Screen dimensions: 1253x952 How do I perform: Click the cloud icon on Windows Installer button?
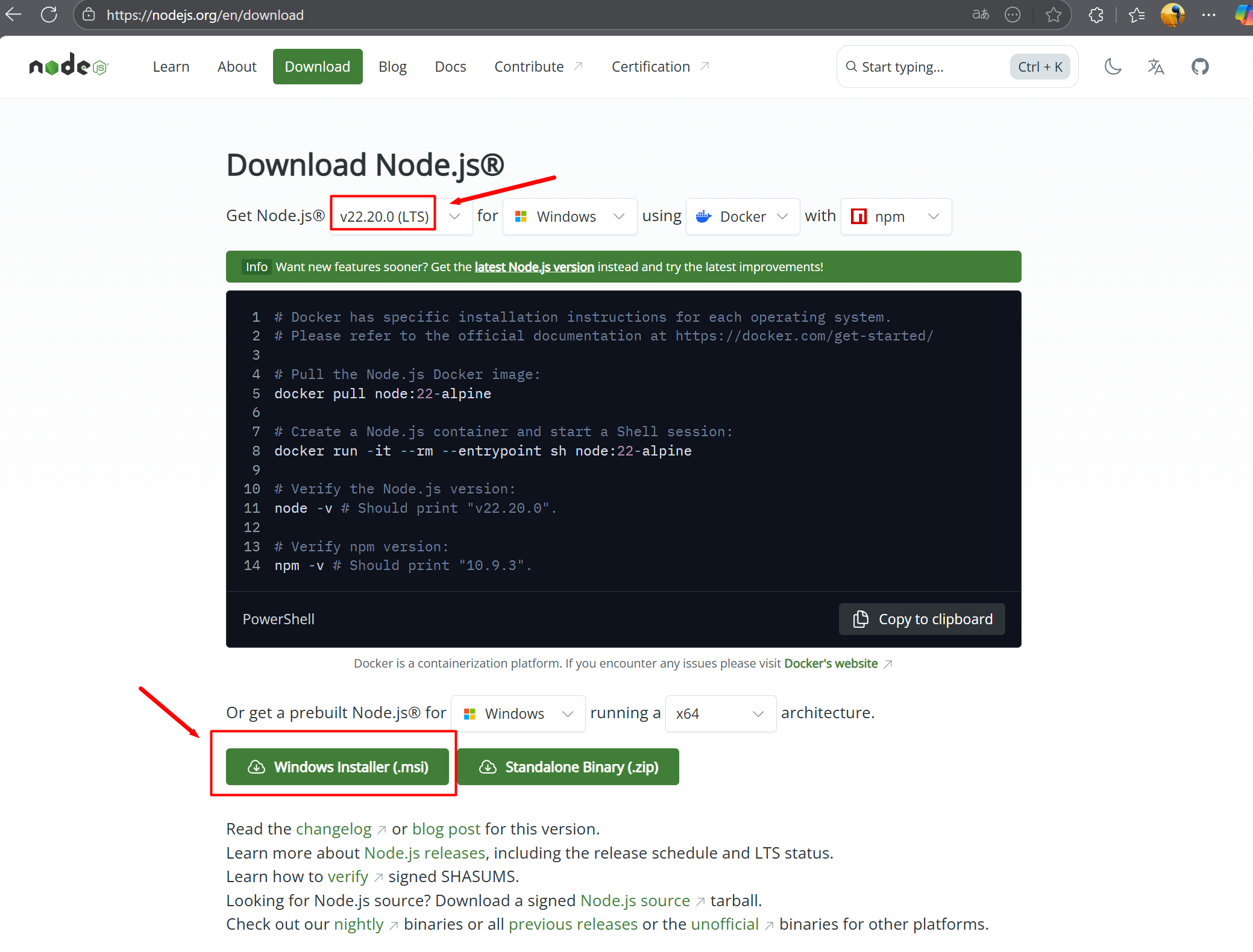pyautogui.click(x=256, y=766)
